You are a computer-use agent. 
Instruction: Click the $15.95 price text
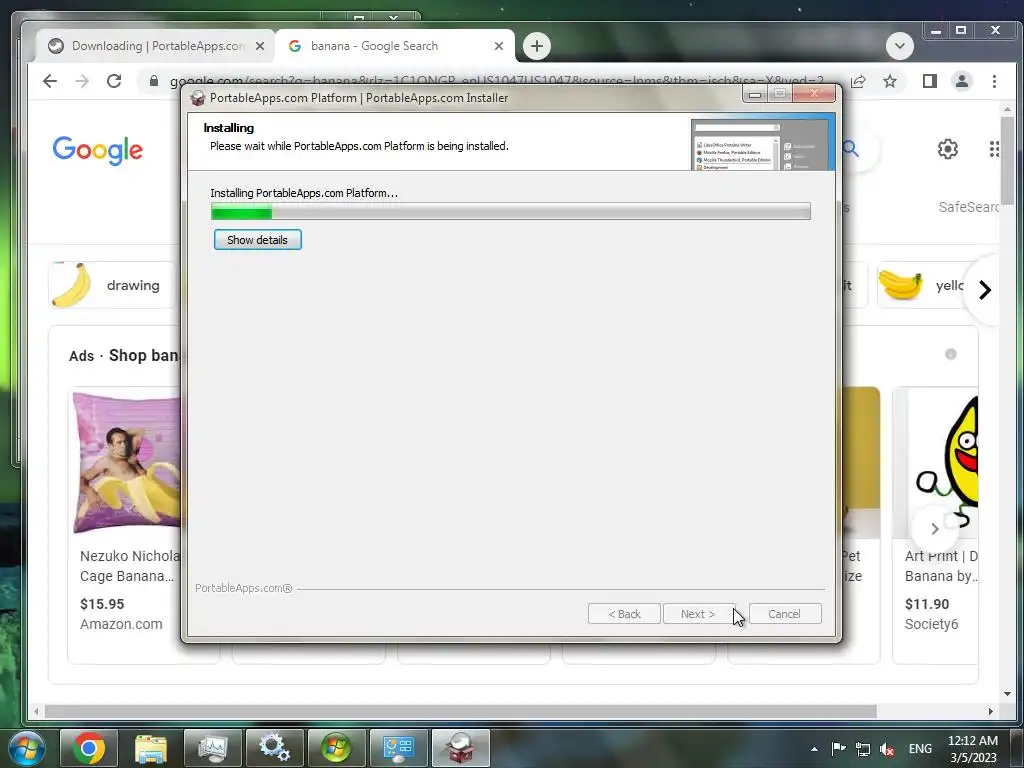[102, 604]
